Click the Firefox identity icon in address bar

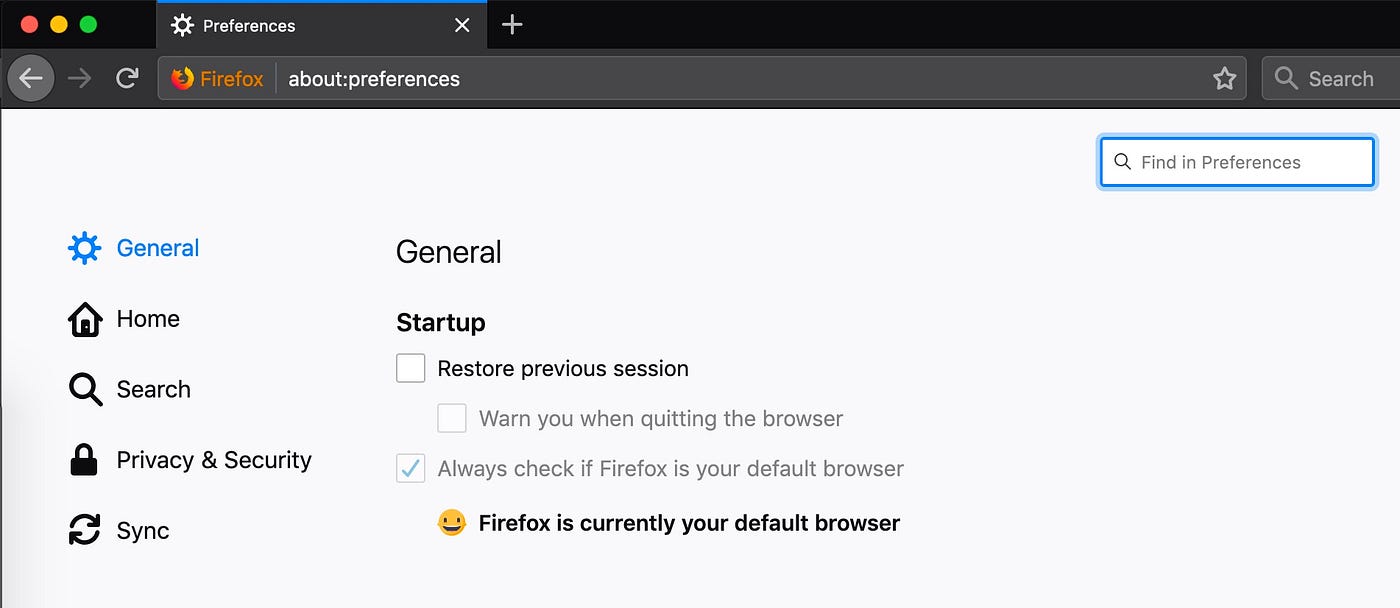point(182,79)
